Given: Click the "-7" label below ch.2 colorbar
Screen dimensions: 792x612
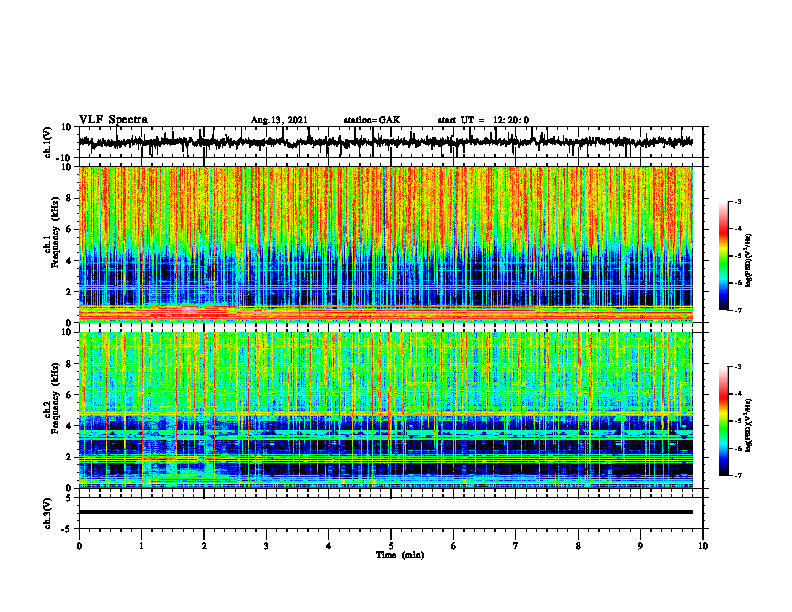Looking at the screenshot, I should pos(737,476).
